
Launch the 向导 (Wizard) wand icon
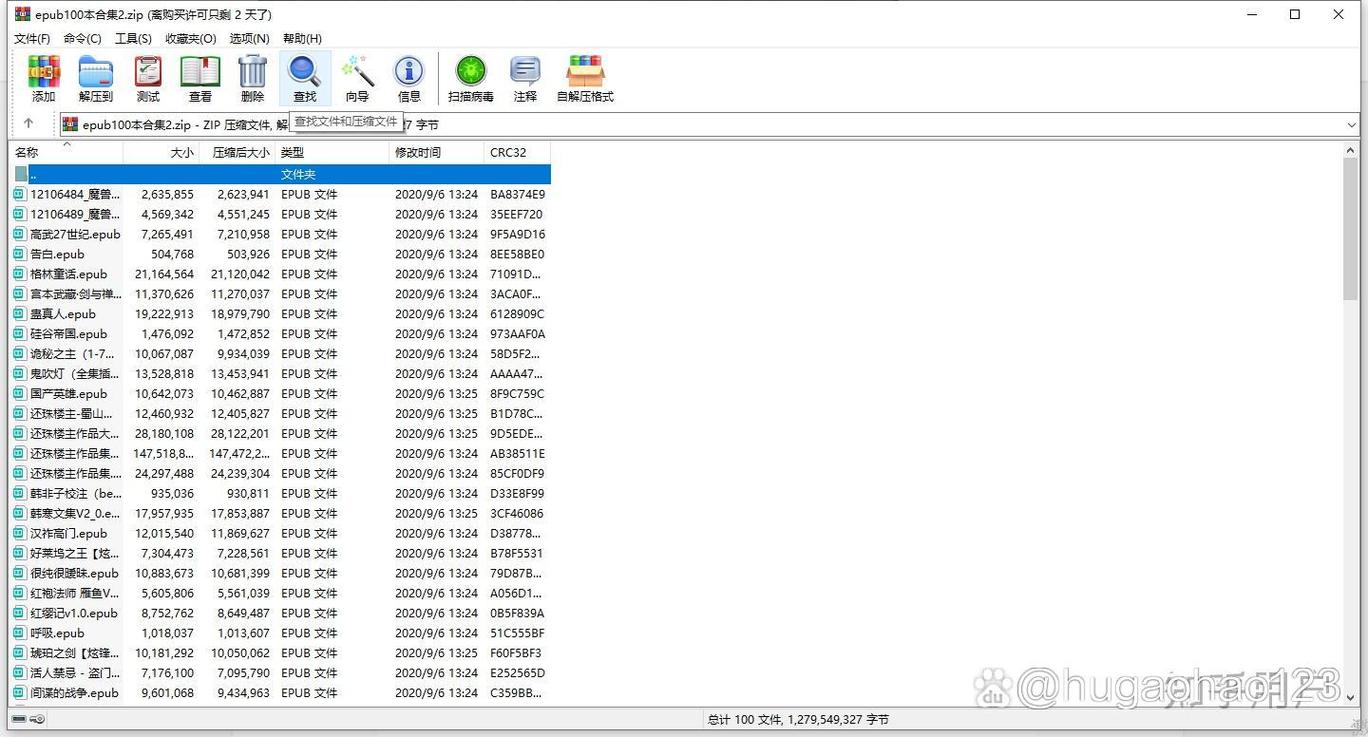point(357,78)
